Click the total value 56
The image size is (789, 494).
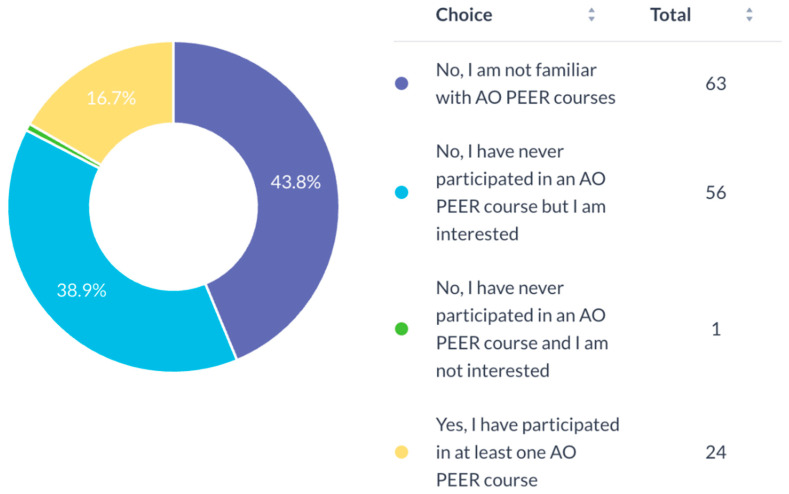(716, 193)
